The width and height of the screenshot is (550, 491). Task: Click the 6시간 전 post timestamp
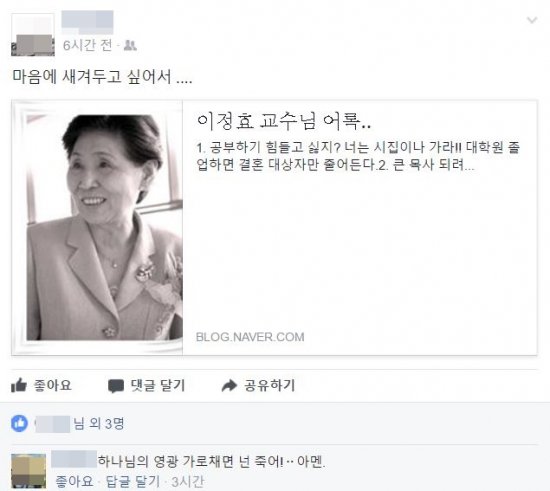click(88, 45)
